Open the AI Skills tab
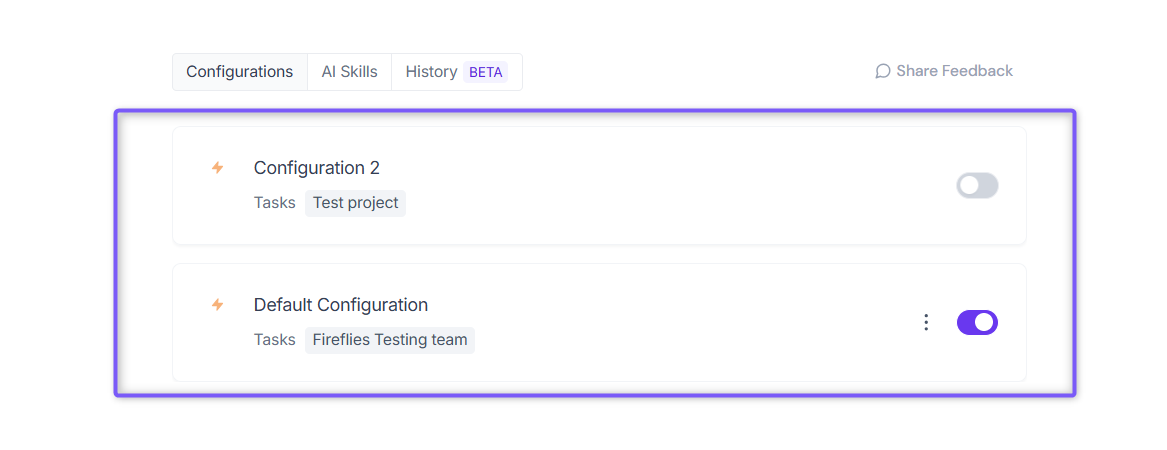Viewport: 1167px width, 450px height. (x=350, y=72)
